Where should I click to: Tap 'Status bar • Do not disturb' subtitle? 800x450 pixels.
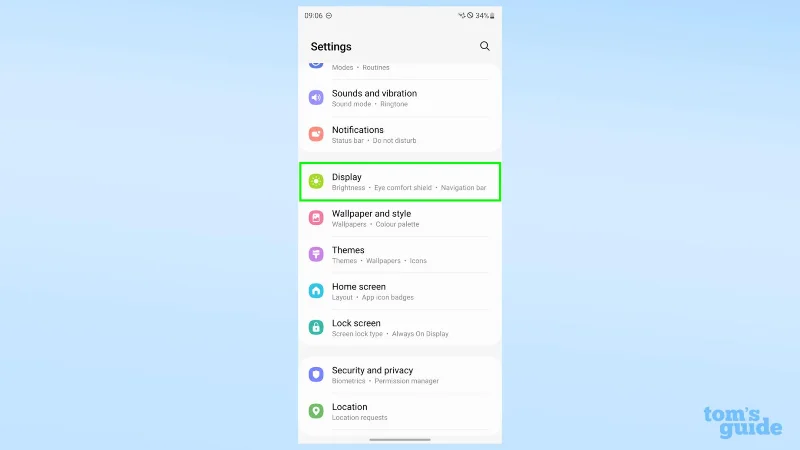pos(374,141)
